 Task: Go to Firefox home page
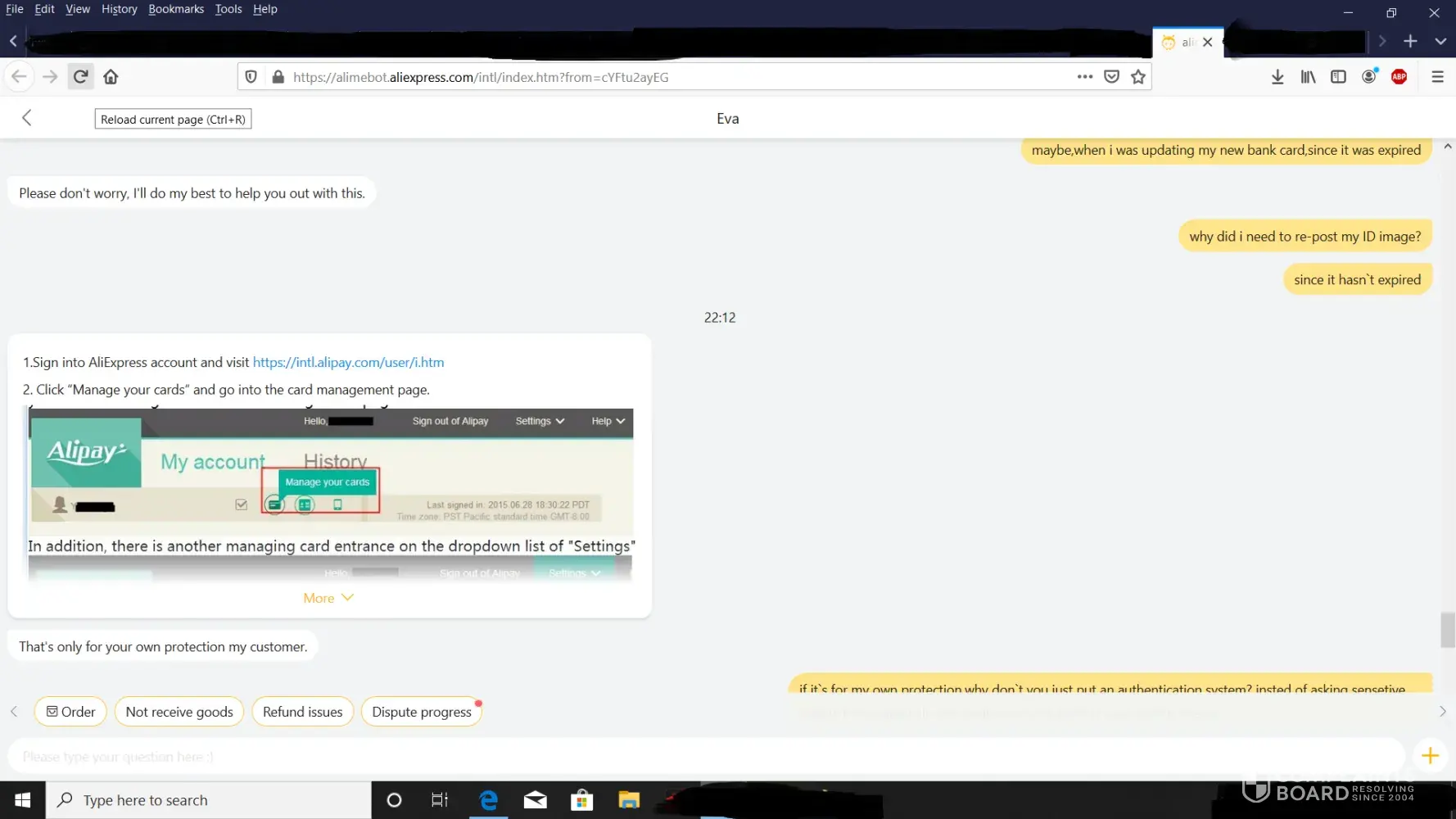[x=111, y=77]
